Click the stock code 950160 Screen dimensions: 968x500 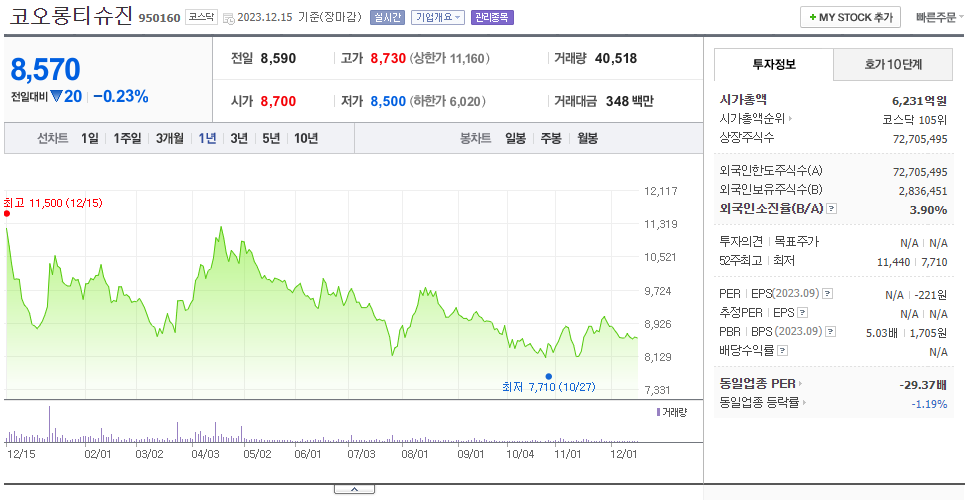coord(159,18)
